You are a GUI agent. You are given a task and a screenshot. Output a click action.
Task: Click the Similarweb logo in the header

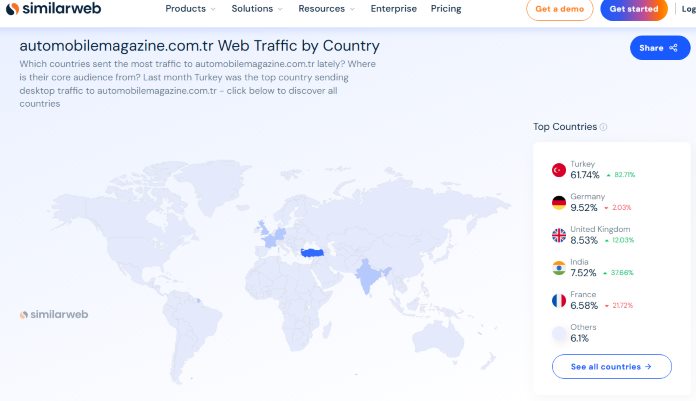pos(54,8)
